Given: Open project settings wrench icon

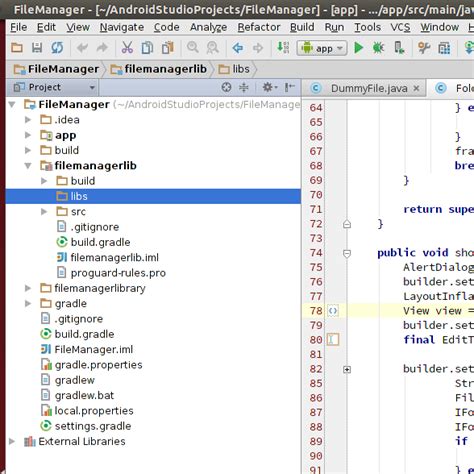Looking at the screenshot, I should 424,48.
